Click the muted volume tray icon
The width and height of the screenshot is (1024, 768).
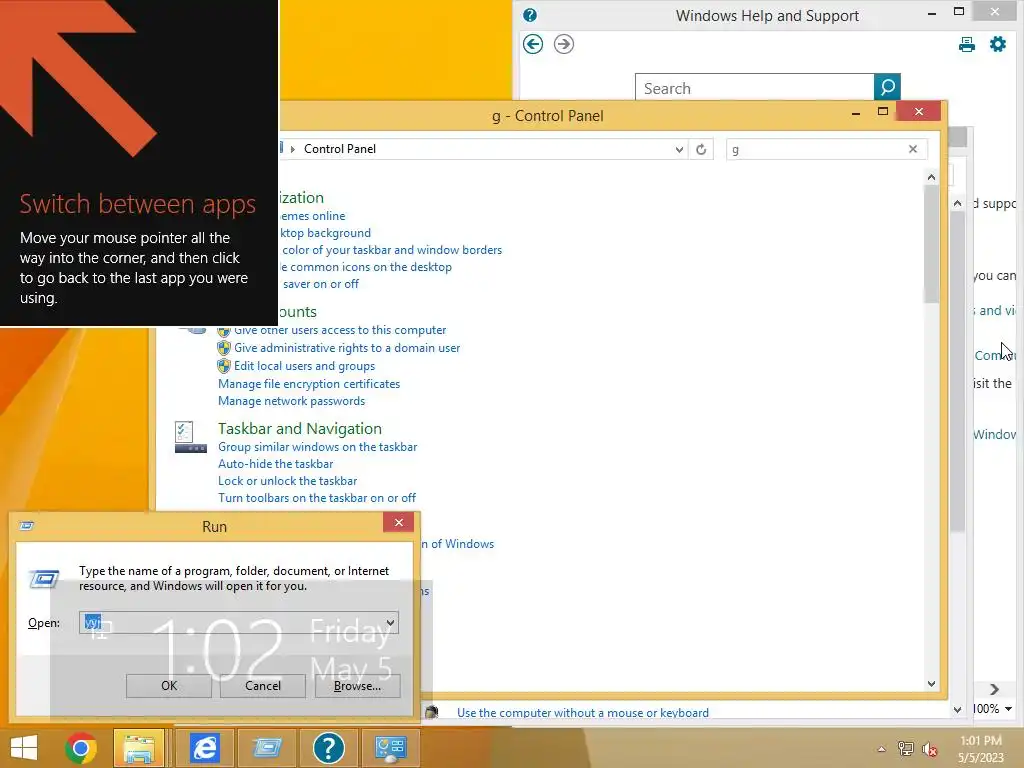930,749
